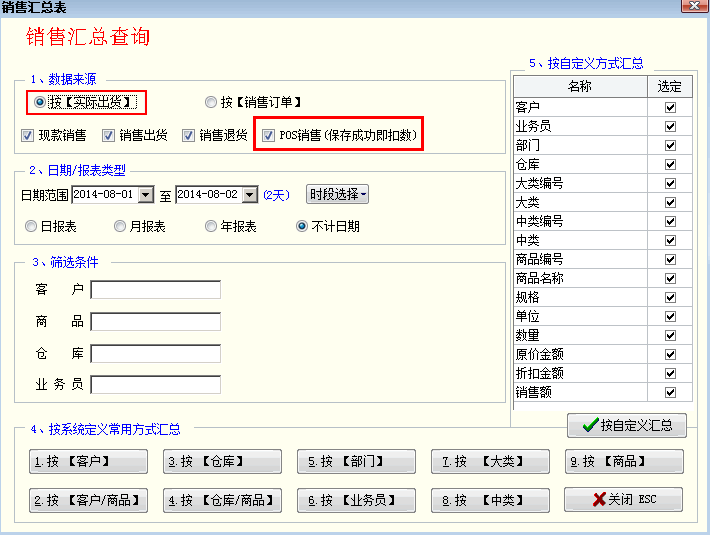The image size is (710, 535).
Task: Click the 6.按【业务员】 button
Action: (356, 501)
